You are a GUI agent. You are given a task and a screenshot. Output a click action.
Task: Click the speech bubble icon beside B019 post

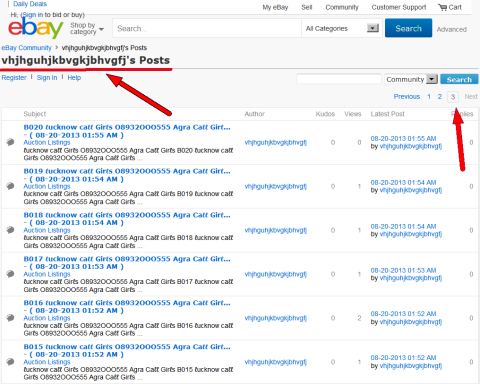(10, 186)
